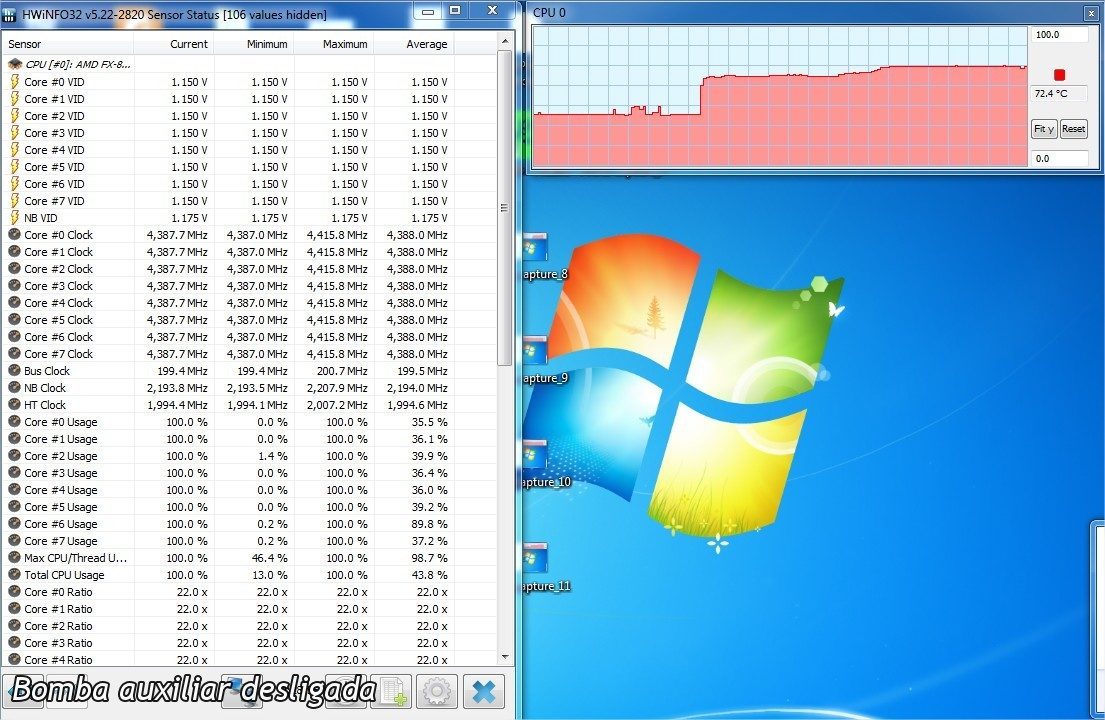Image resolution: width=1105 pixels, height=720 pixels.
Task: Edit the 0.0 minimum scale field
Action: point(1060,159)
